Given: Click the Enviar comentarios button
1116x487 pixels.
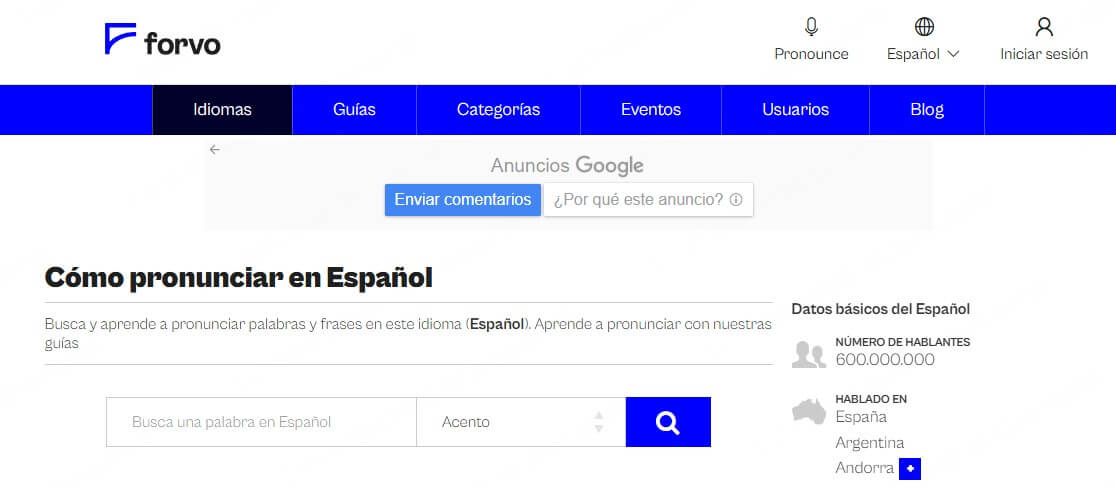Looking at the screenshot, I should 463,200.
